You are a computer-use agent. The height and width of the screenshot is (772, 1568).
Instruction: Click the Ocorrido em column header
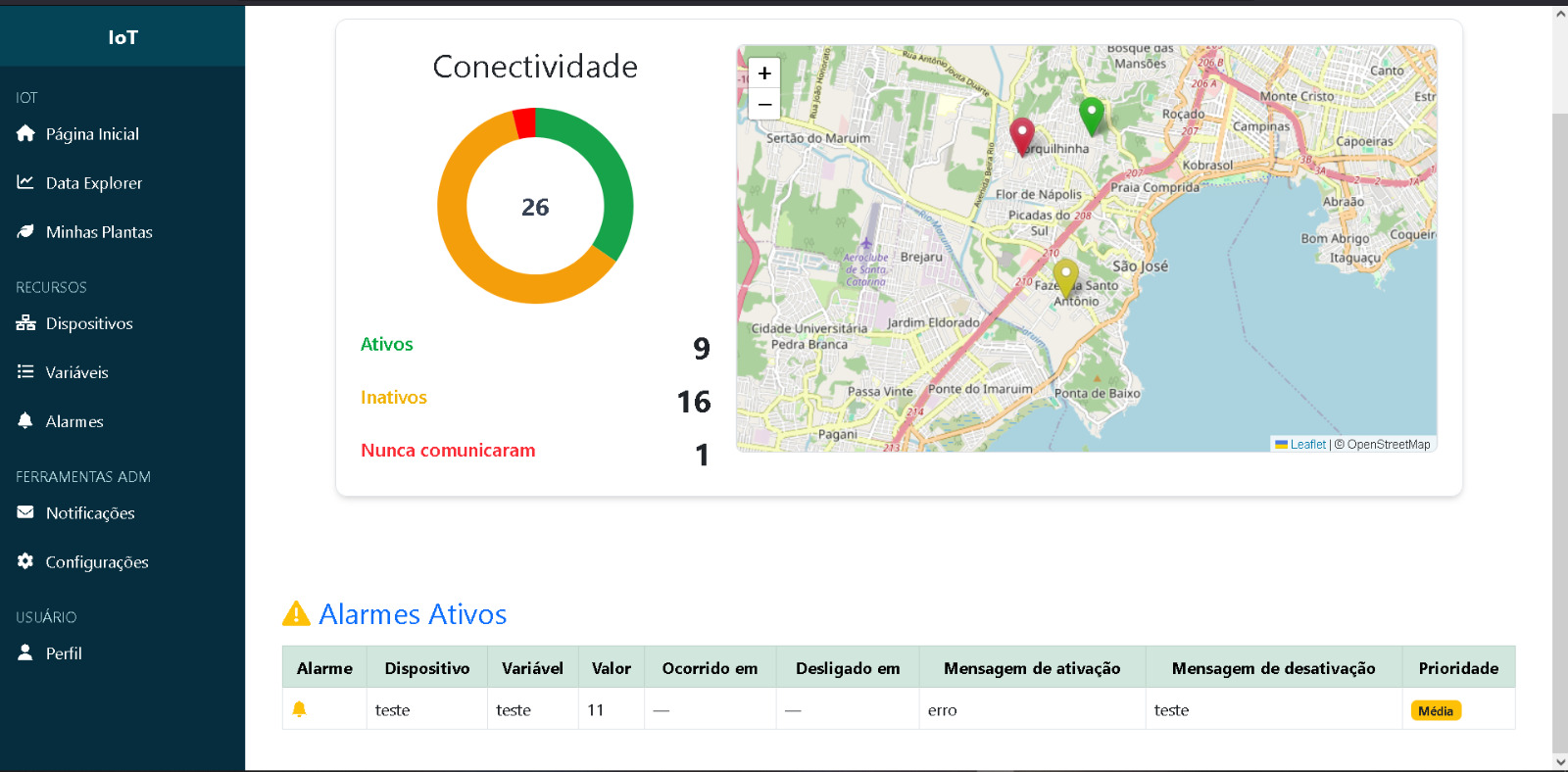[710, 668]
